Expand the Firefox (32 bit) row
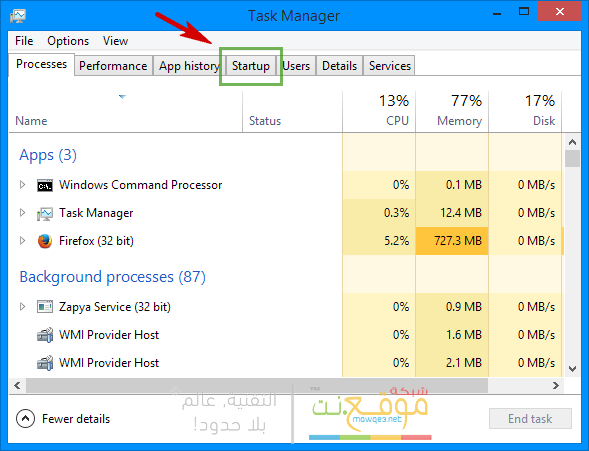This screenshot has width=589, height=451. pyautogui.click(x=23, y=241)
